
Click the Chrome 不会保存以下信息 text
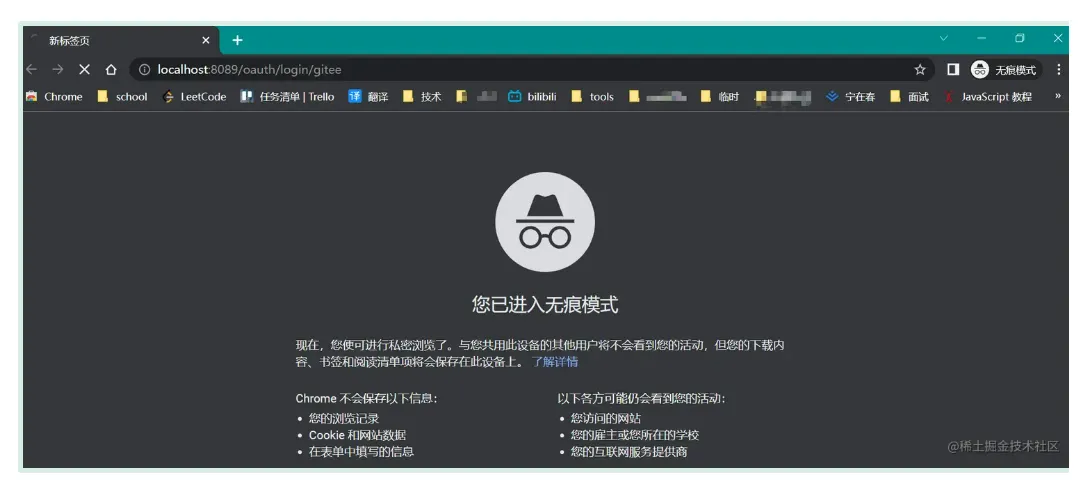click(x=367, y=398)
